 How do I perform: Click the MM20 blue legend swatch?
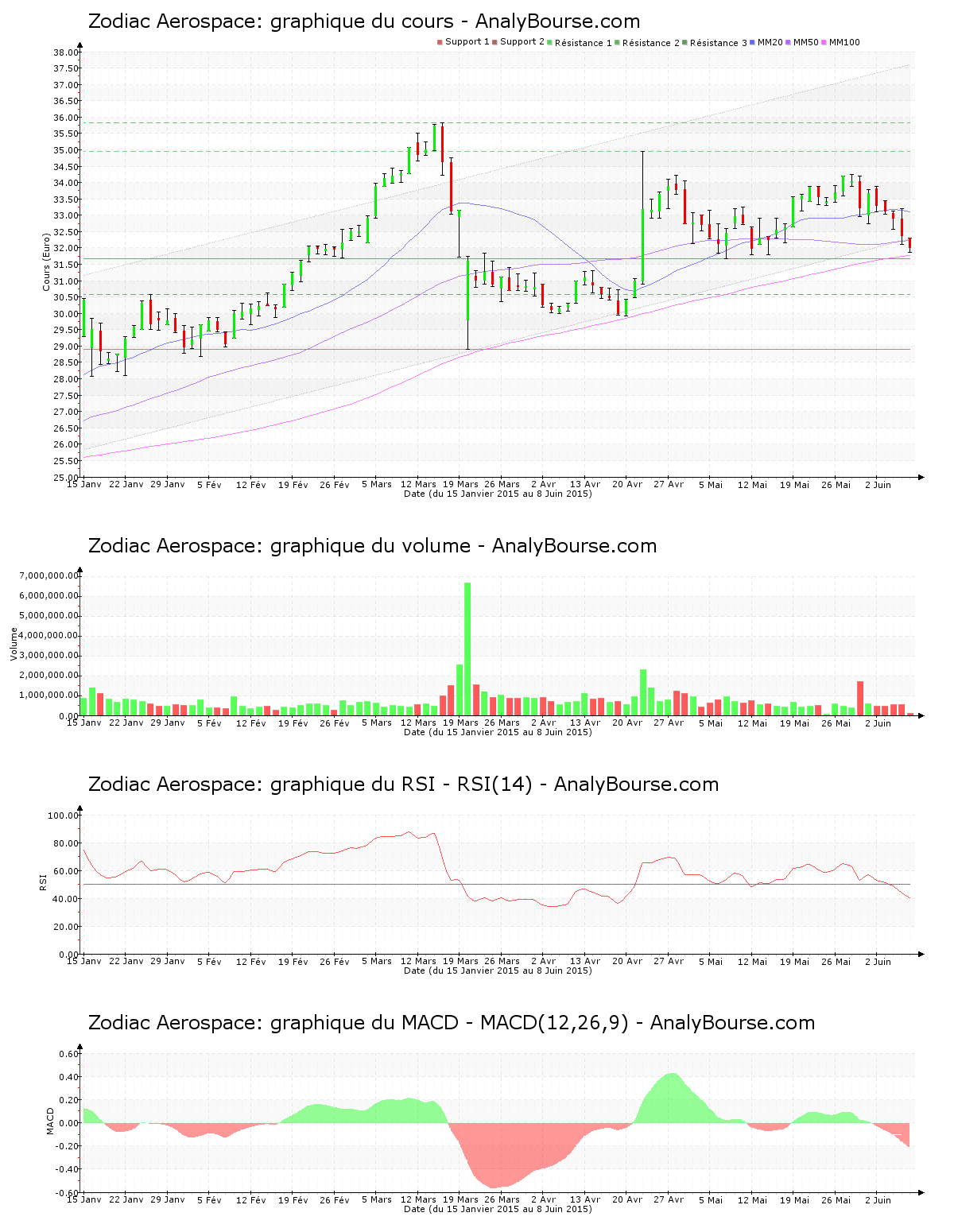click(x=752, y=42)
